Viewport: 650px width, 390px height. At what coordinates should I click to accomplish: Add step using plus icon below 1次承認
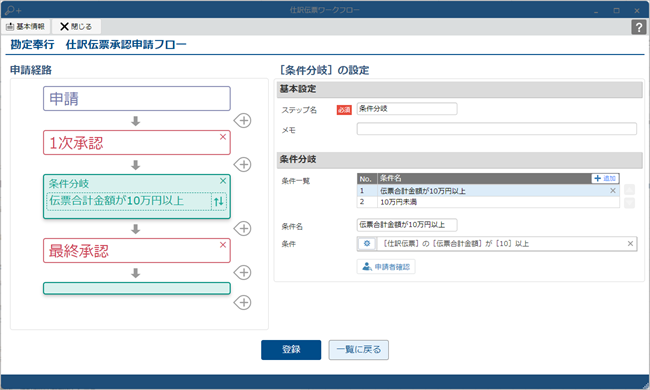click(243, 165)
